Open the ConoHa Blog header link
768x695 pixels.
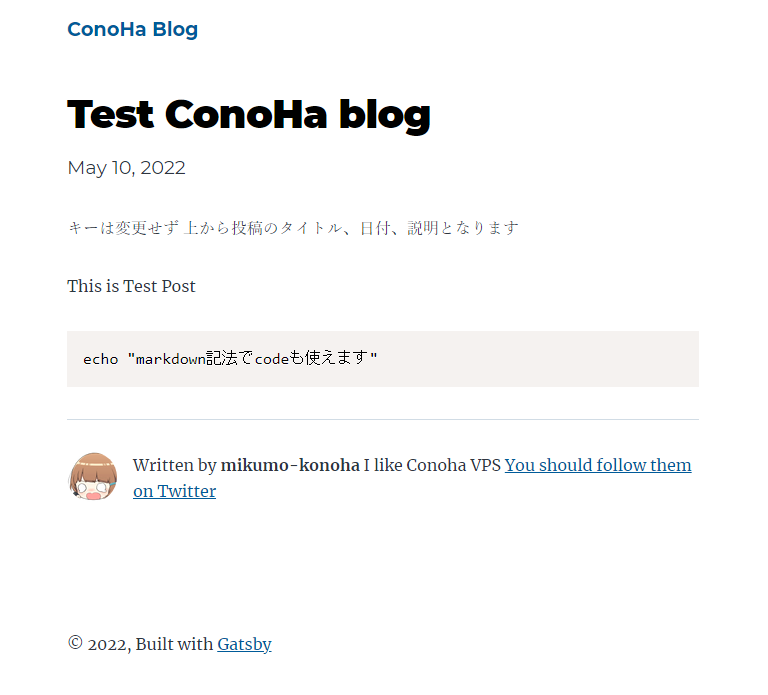tap(132, 29)
